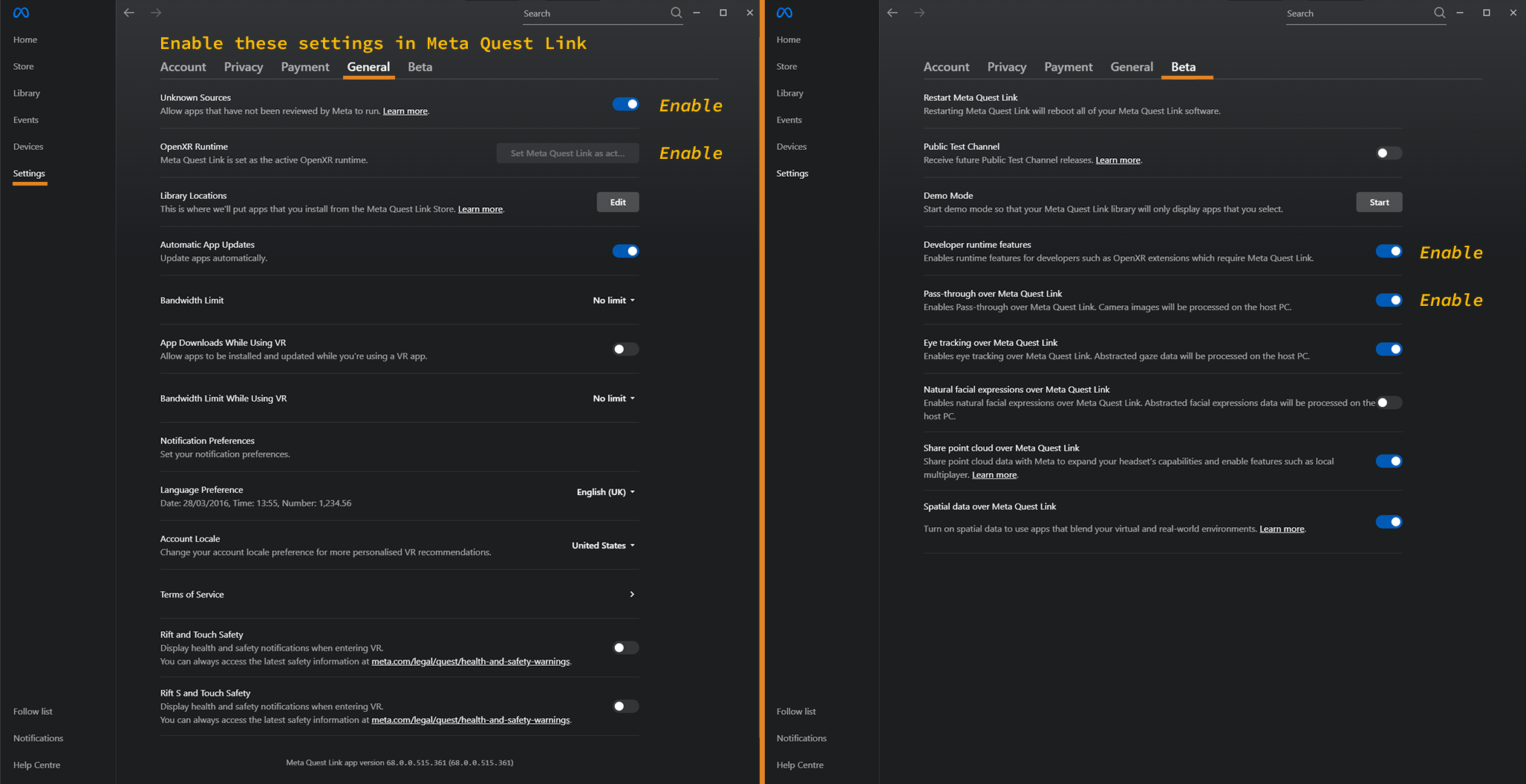
Task: Open Bandwidth Limit While Using VR dropdown
Action: [x=614, y=398]
